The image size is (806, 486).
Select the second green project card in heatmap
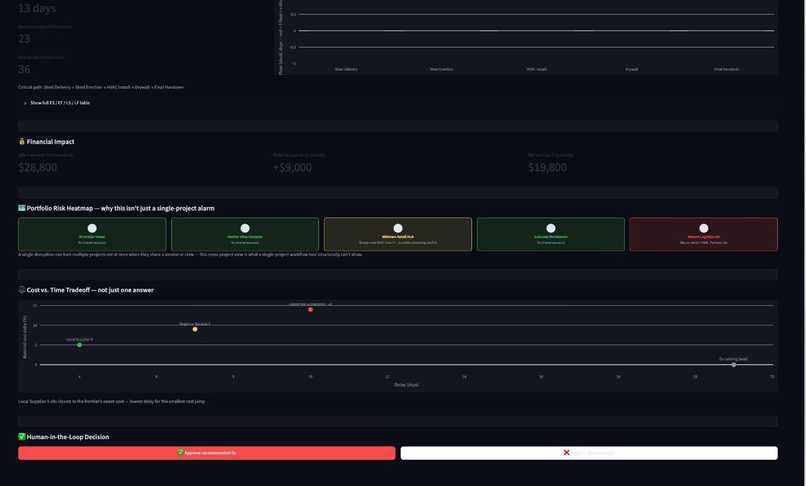pyautogui.click(x=245, y=235)
